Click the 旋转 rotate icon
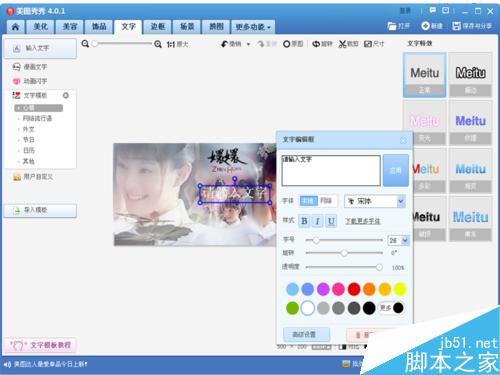Viewport: 500px width, 375px height. (316, 44)
